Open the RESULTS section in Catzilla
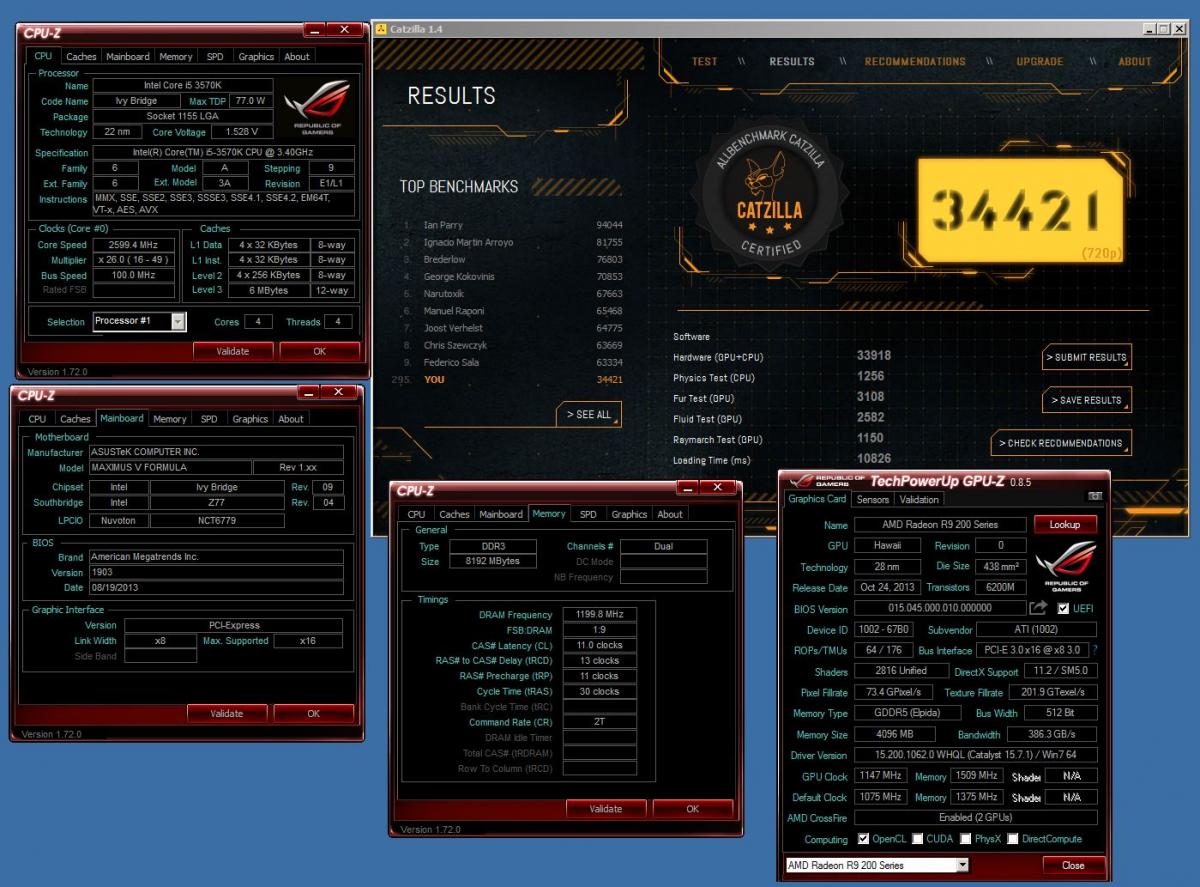 pyautogui.click(x=792, y=61)
